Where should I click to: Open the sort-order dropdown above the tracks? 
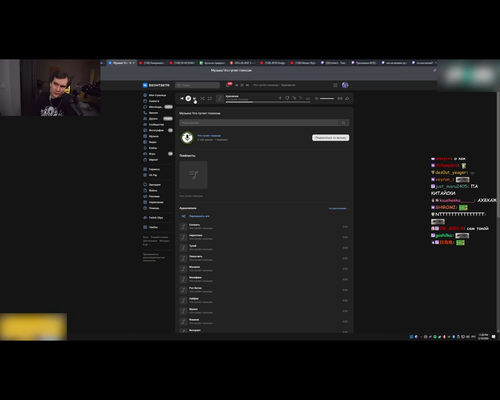coord(339,208)
